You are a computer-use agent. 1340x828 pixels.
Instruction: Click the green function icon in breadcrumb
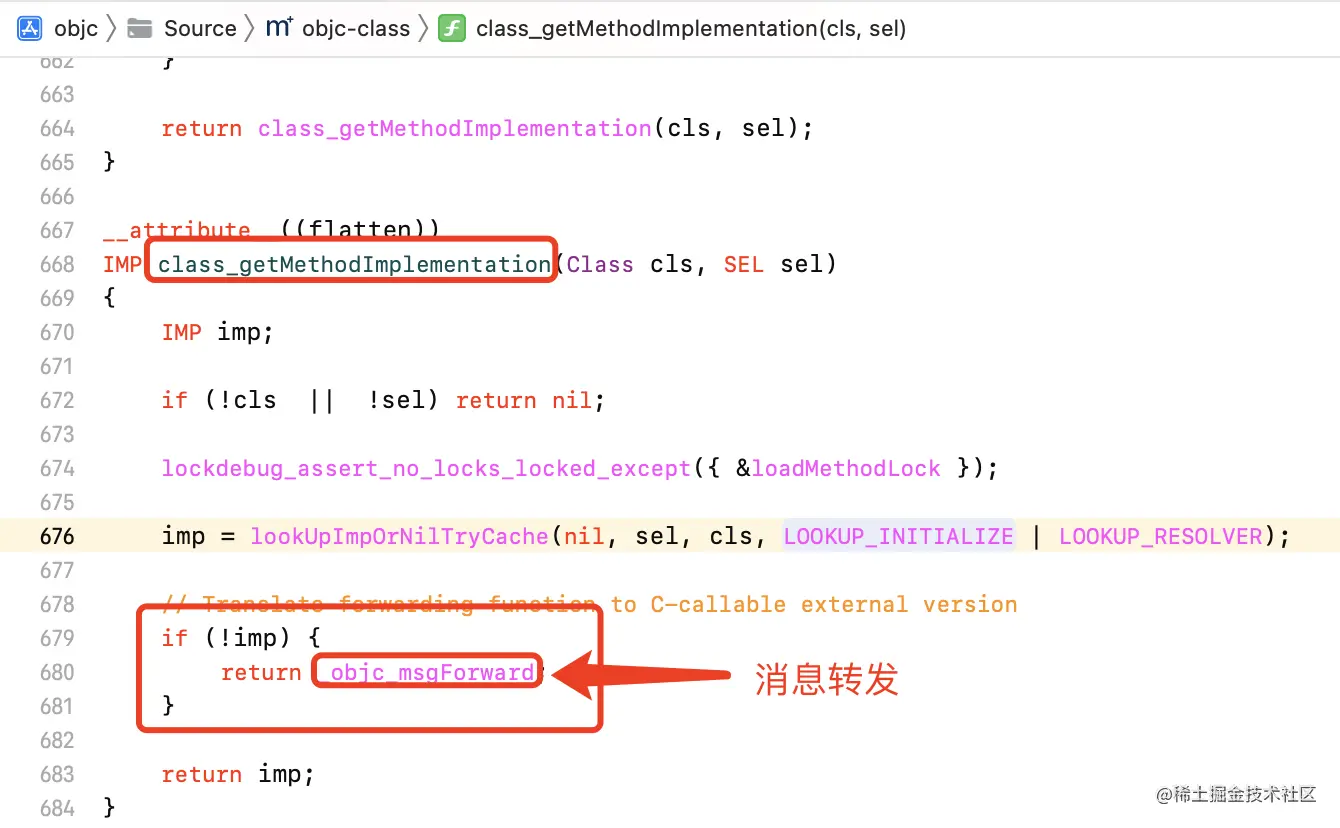[x=452, y=28]
